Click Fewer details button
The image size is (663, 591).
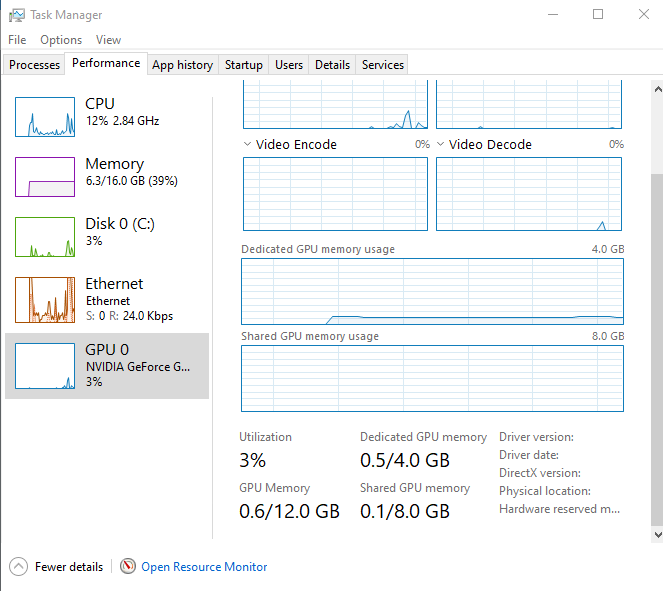tap(68, 566)
